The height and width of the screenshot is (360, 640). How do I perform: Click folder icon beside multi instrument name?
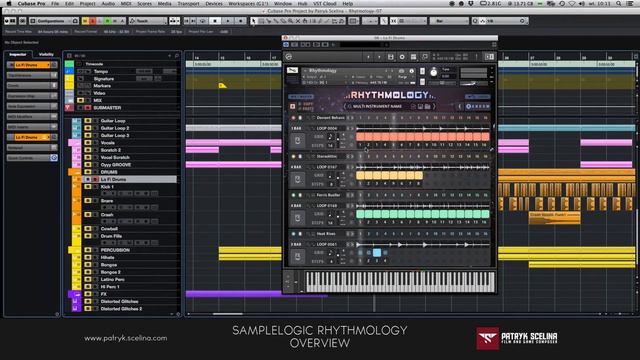pyautogui.click(x=427, y=107)
